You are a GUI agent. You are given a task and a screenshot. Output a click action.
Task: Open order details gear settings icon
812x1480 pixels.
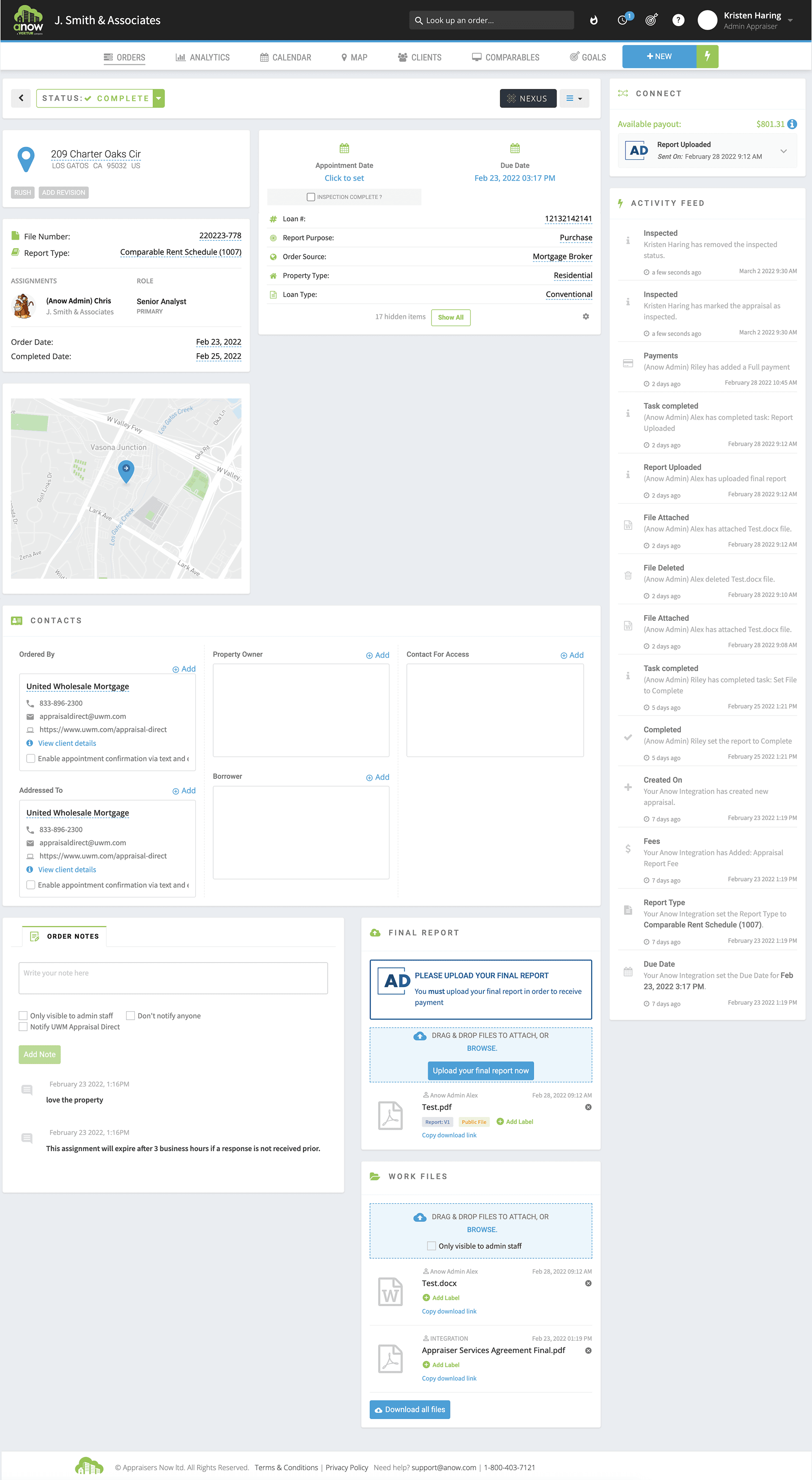586,316
